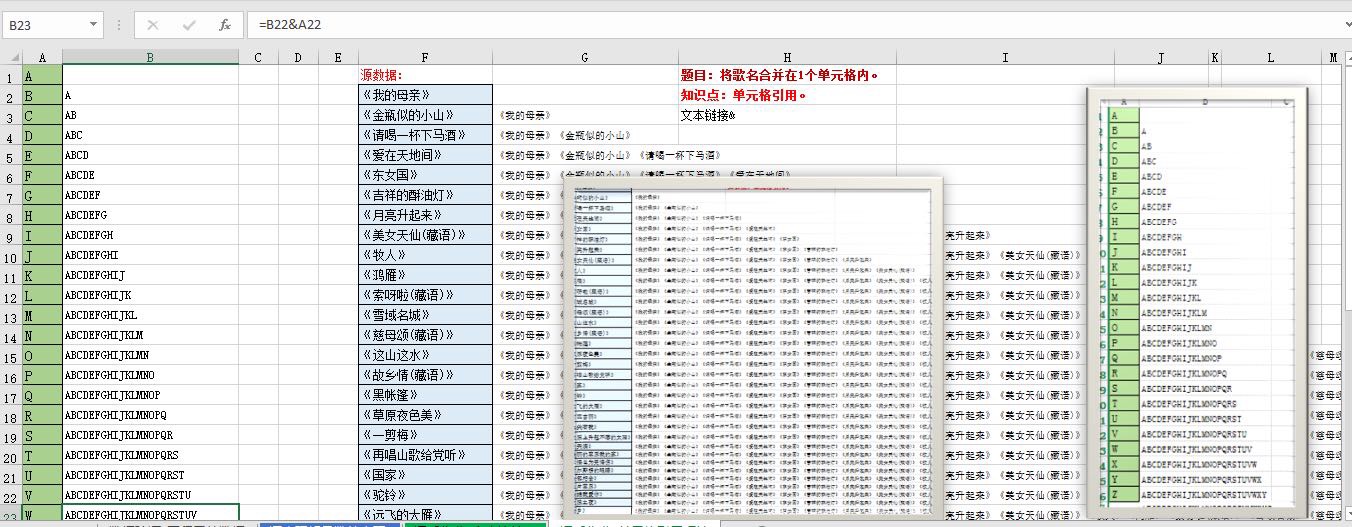Click the Cancel (X) icon in formula bar
Image resolution: width=1352 pixels, height=527 pixels.
click(x=153, y=24)
